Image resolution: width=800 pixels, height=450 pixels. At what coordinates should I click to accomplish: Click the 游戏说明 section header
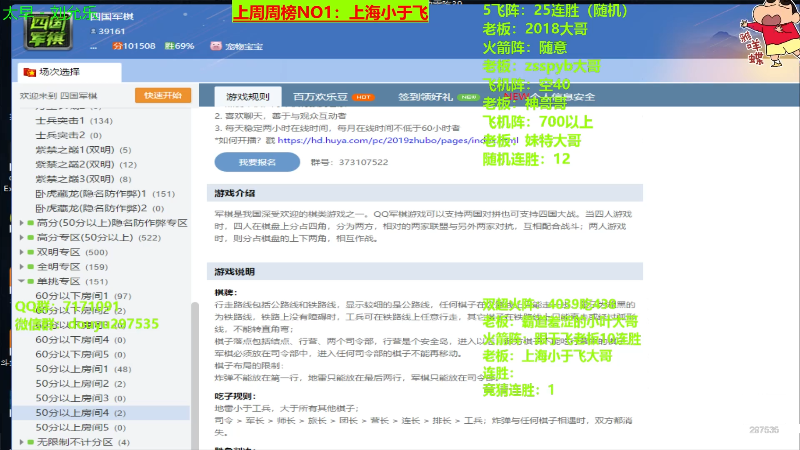click(x=424, y=272)
